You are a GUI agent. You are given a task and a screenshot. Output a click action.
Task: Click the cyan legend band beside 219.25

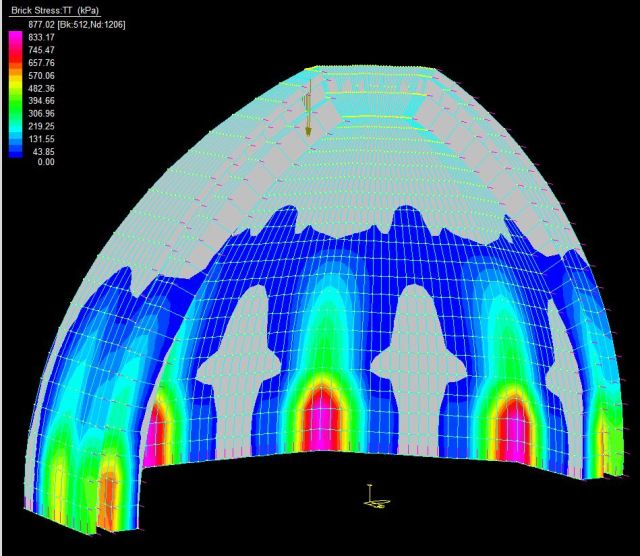pyautogui.click(x=15, y=127)
